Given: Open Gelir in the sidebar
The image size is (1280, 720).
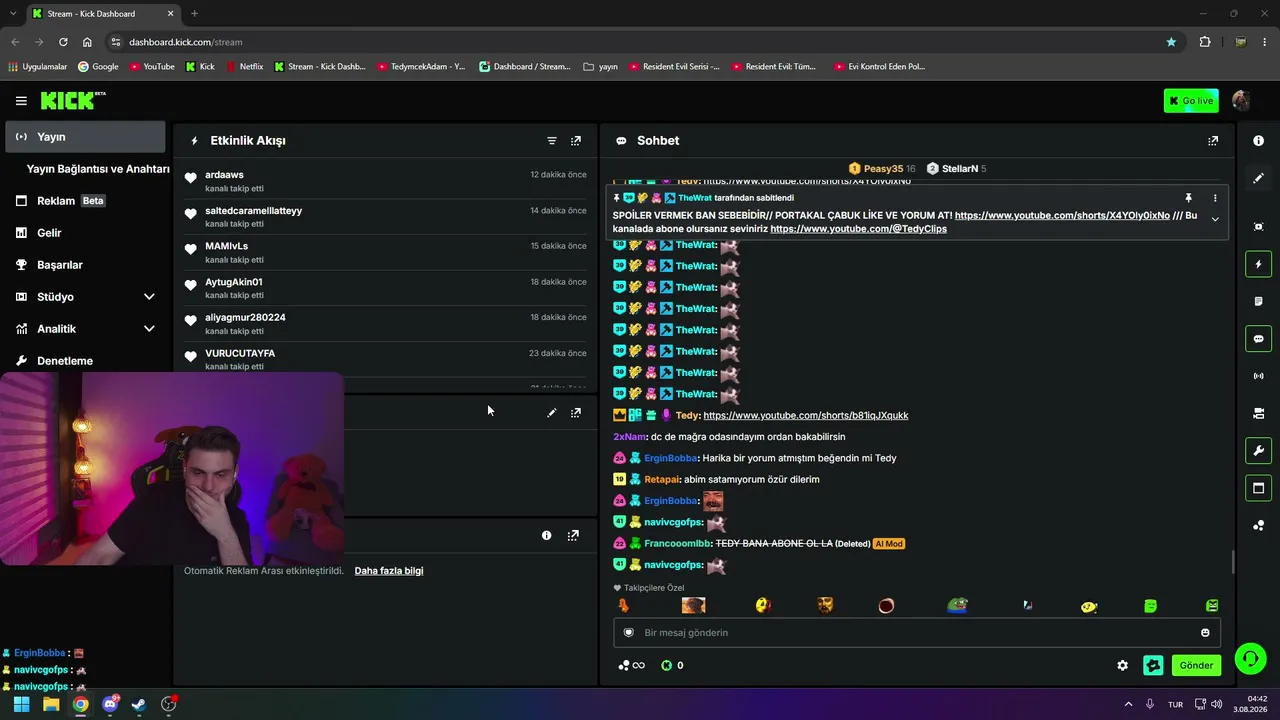Looking at the screenshot, I should [x=85, y=233].
